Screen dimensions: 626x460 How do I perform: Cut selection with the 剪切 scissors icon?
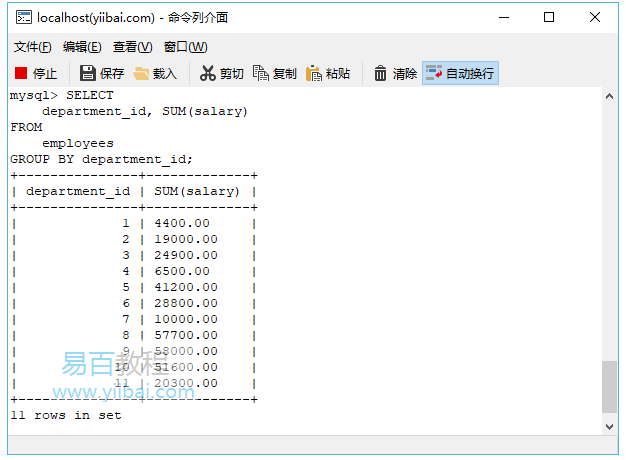pyautogui.click(x=208, y=73)
